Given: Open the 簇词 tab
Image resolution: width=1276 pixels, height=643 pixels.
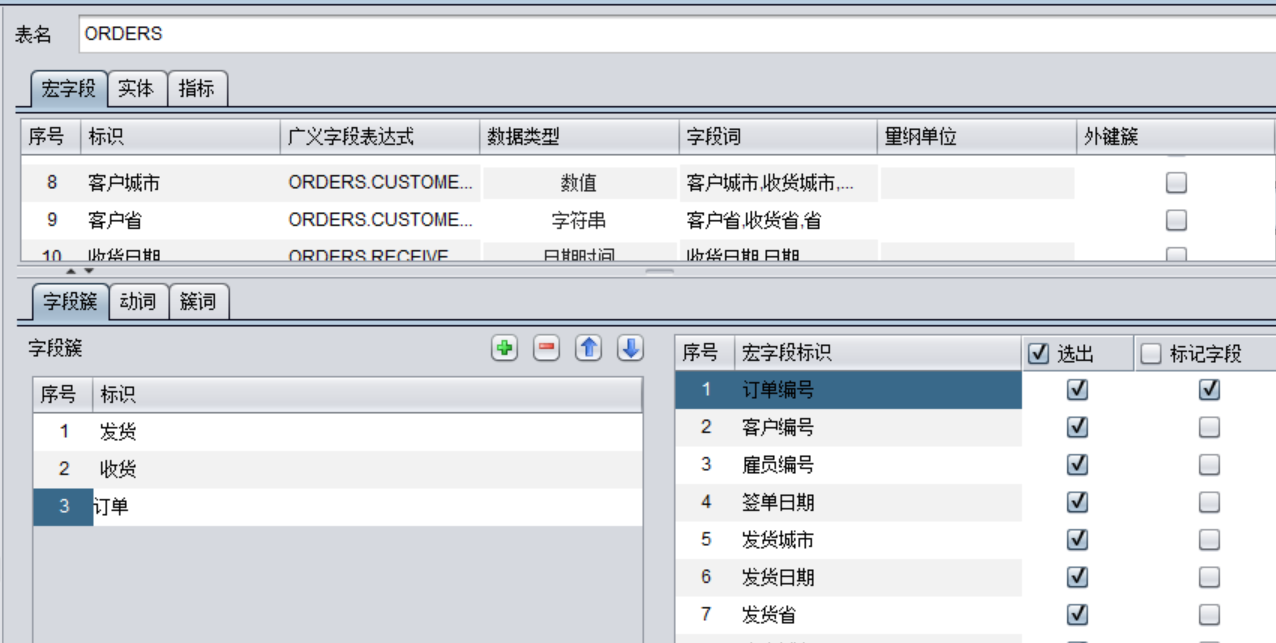Looking at the screenshot, I should [198, 301].
